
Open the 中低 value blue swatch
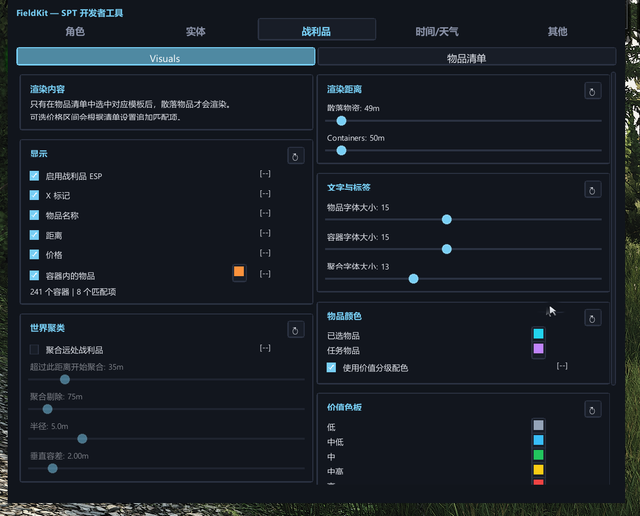(538, 440)
